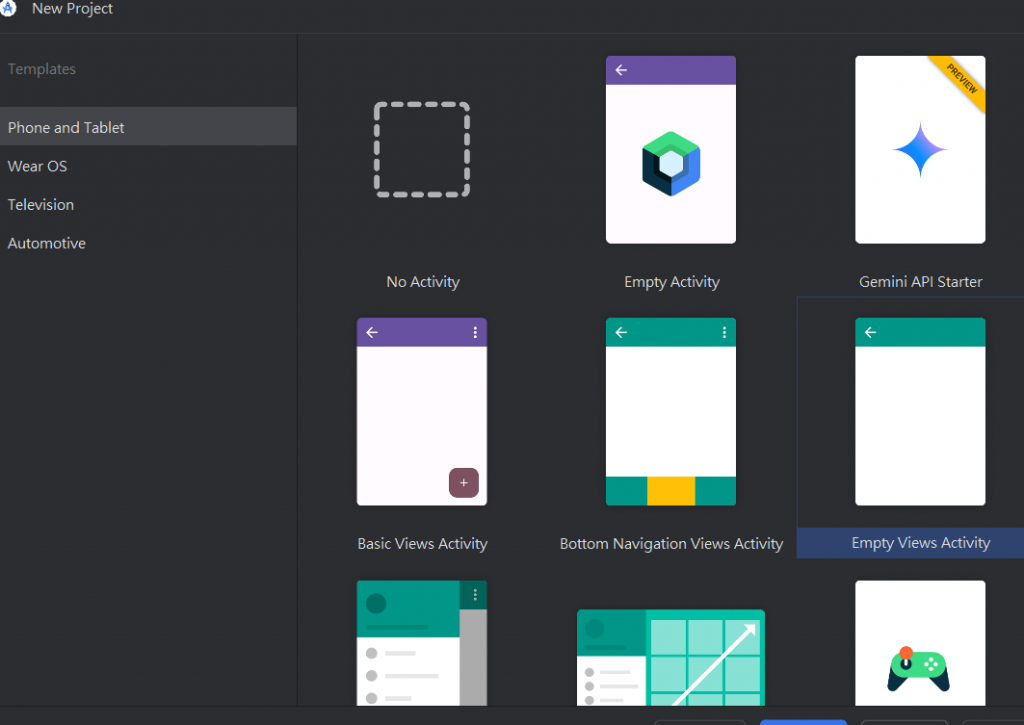Choose the Empty Activity Compose template thumbnail
1024x725 pixels.
(671, 150)
